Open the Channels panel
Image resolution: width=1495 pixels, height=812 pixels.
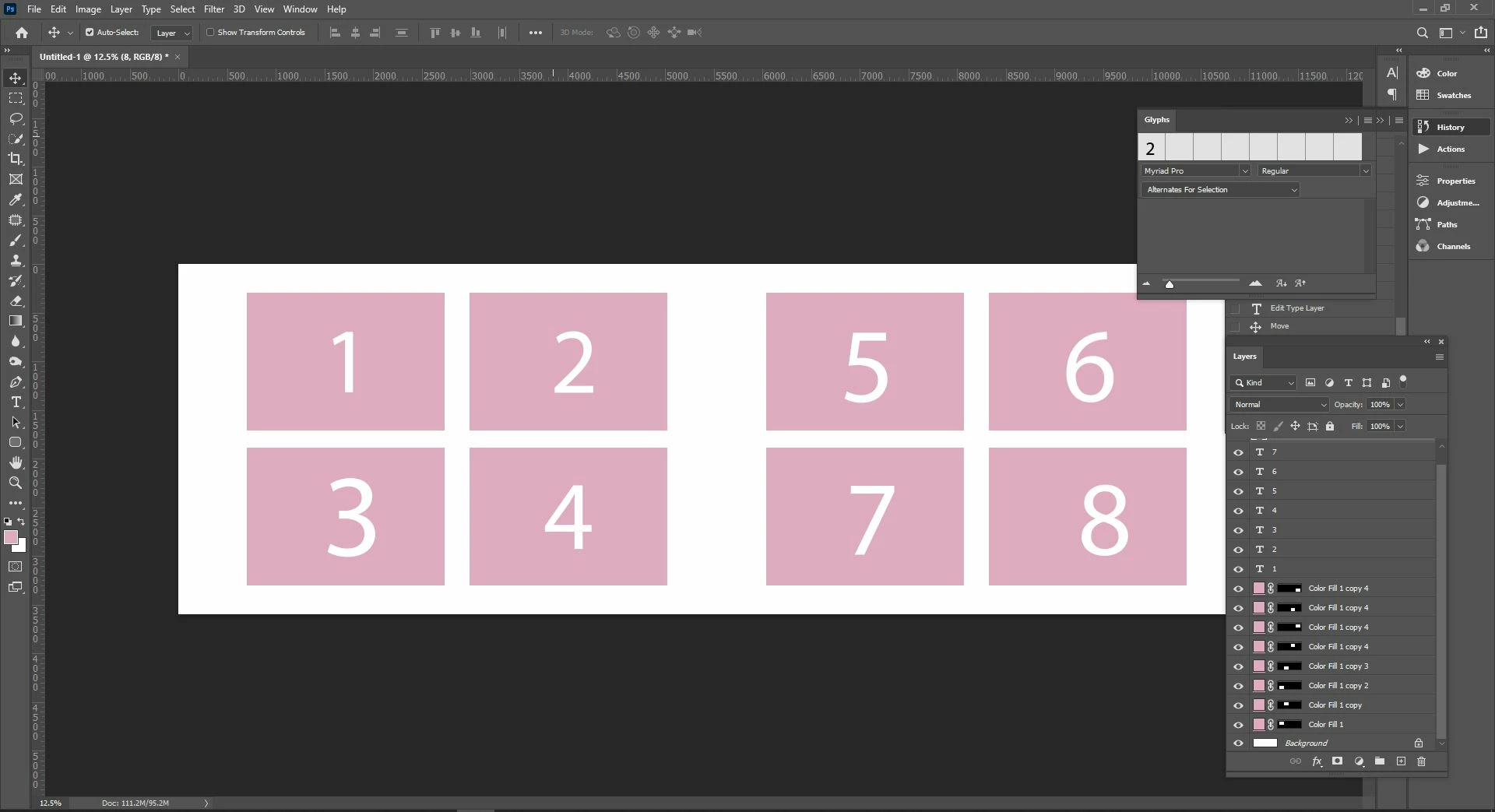1453,246
